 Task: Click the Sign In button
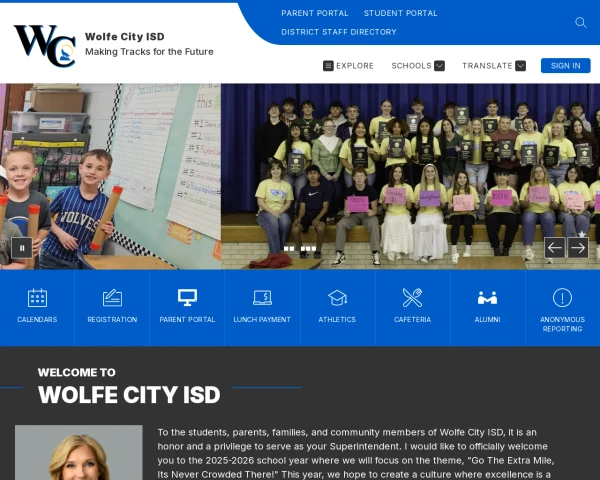click(x=565, y=66)
